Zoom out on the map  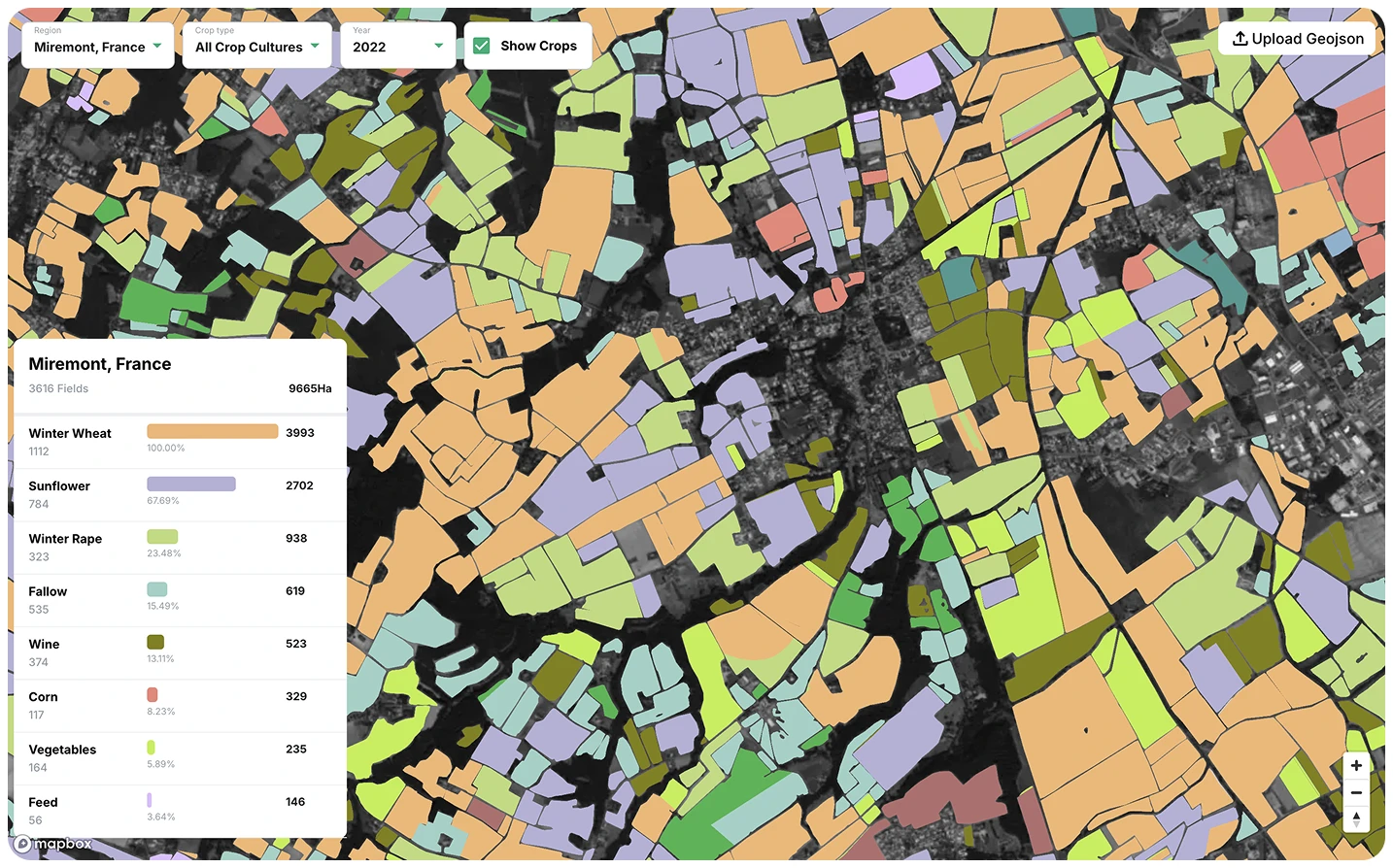(1356, 793)
